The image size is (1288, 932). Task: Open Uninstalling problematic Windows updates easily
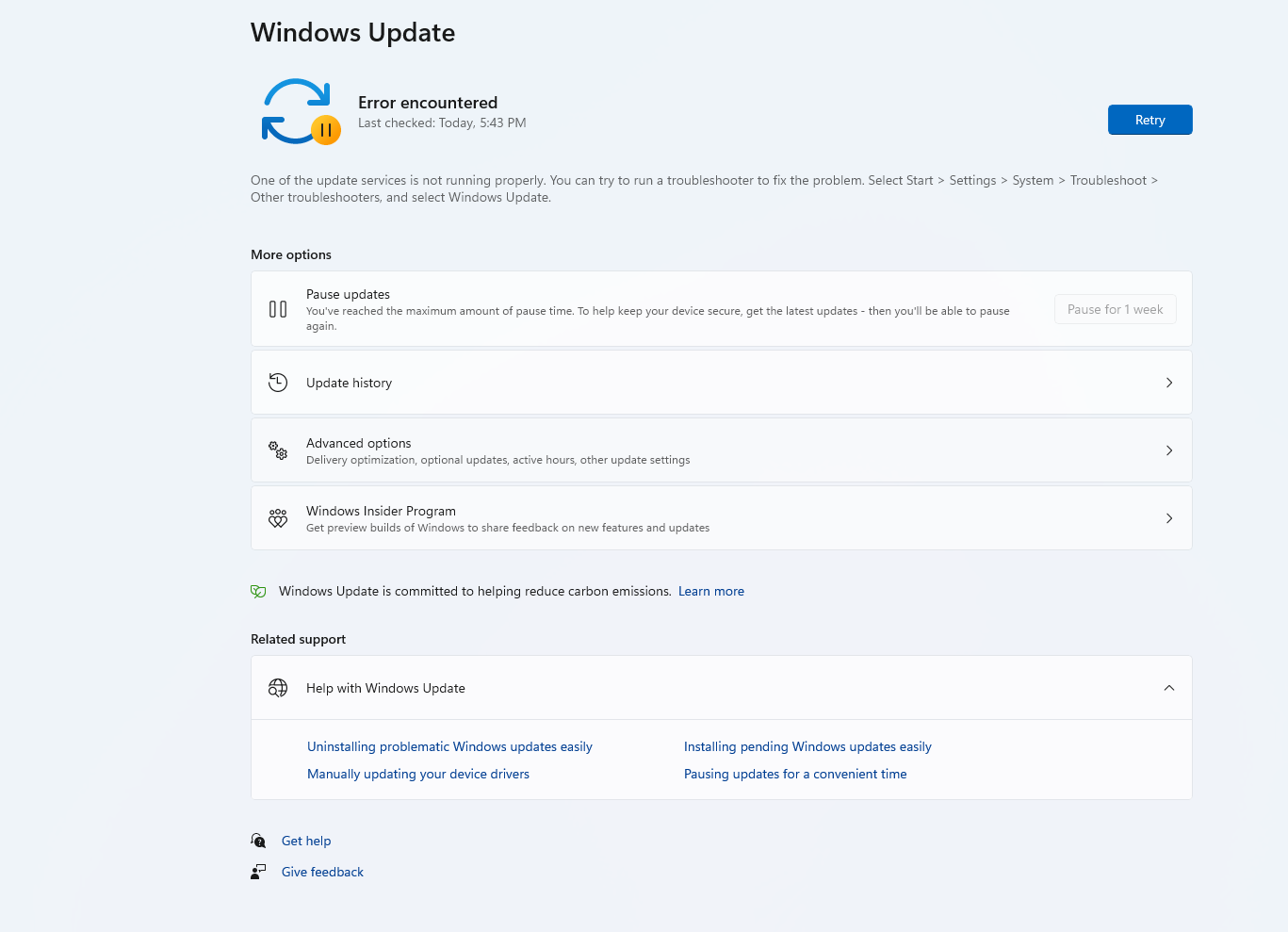click(449, 746)
